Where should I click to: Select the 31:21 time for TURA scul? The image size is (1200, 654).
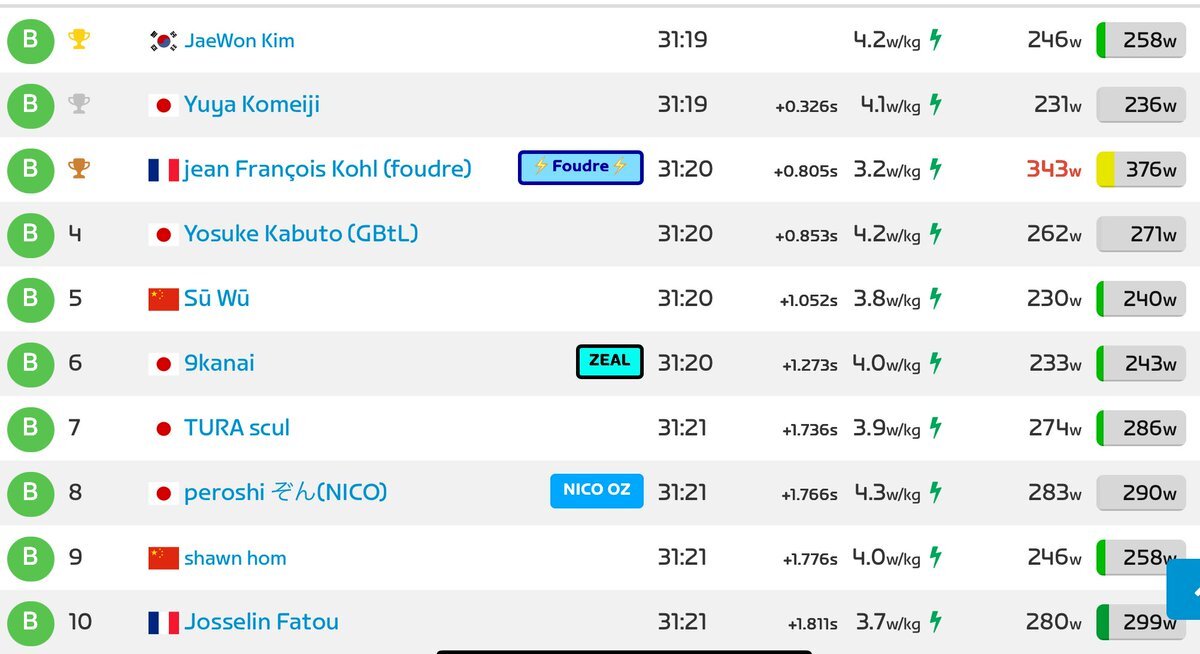(683, 428)
